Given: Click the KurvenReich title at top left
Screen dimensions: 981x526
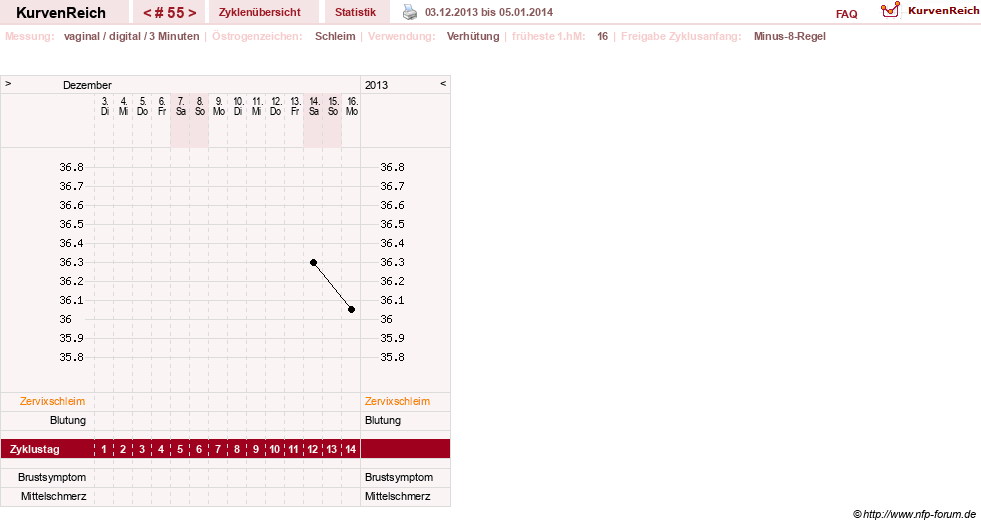Looking at the screenshot, I should (61, 13).
